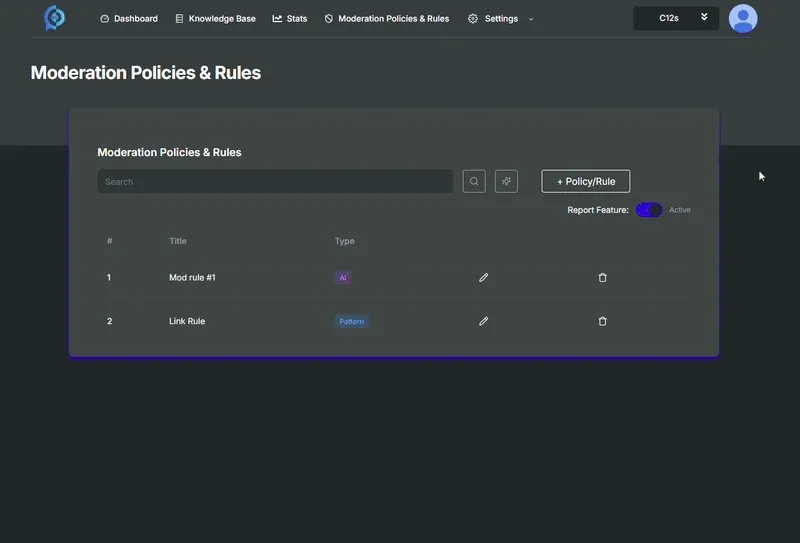Open the Stats page
The width and height of the screenshot is (800, 543).
(290, 19)
